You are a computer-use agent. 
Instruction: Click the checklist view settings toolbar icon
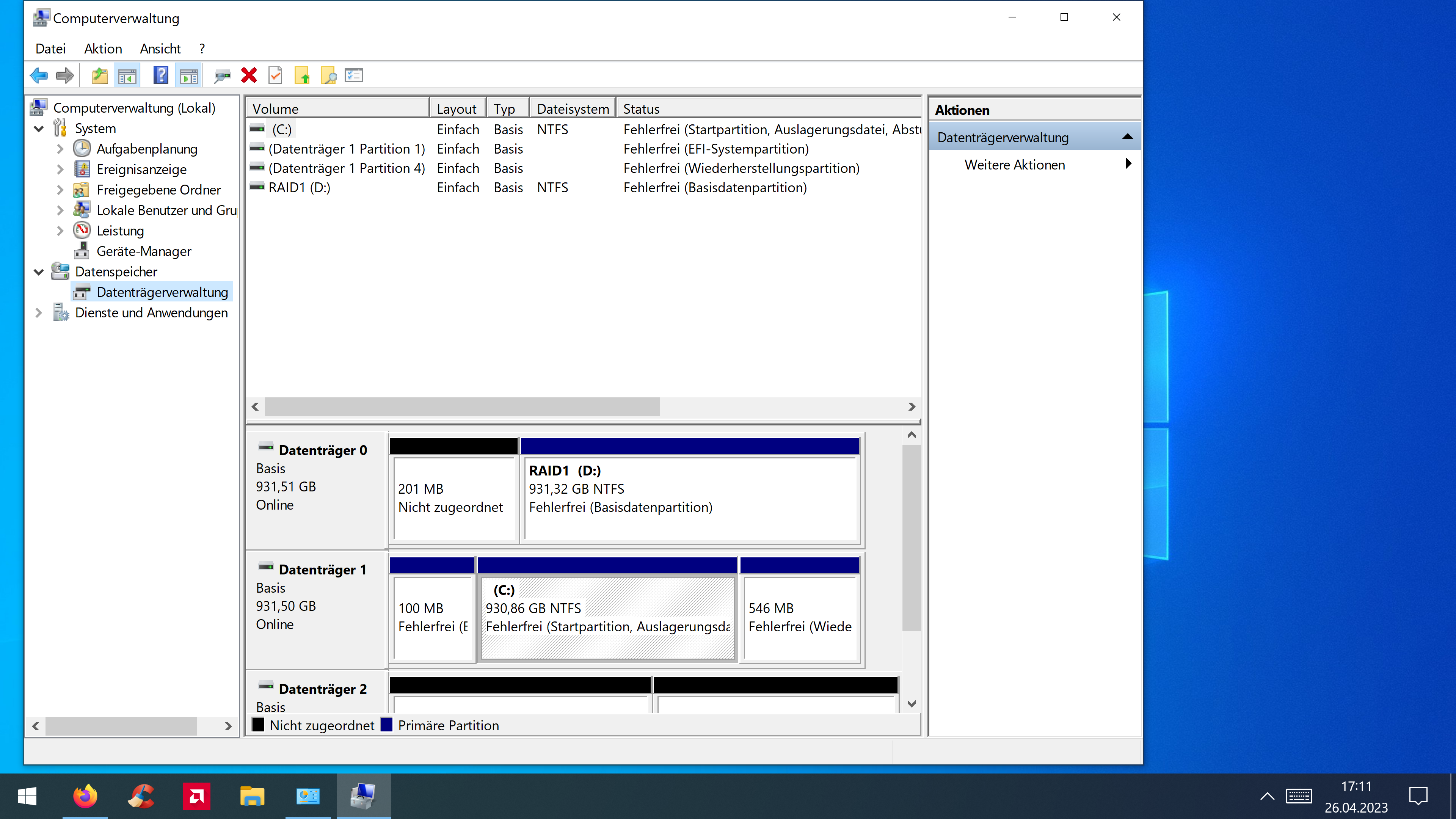[354, 75]
